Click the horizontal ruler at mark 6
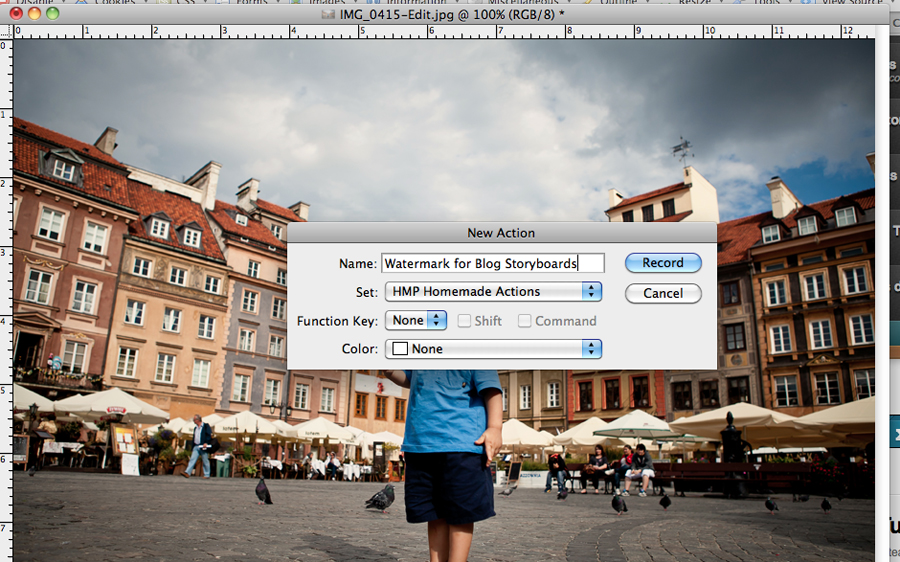900x562 pixels. [x=431, y=32]
